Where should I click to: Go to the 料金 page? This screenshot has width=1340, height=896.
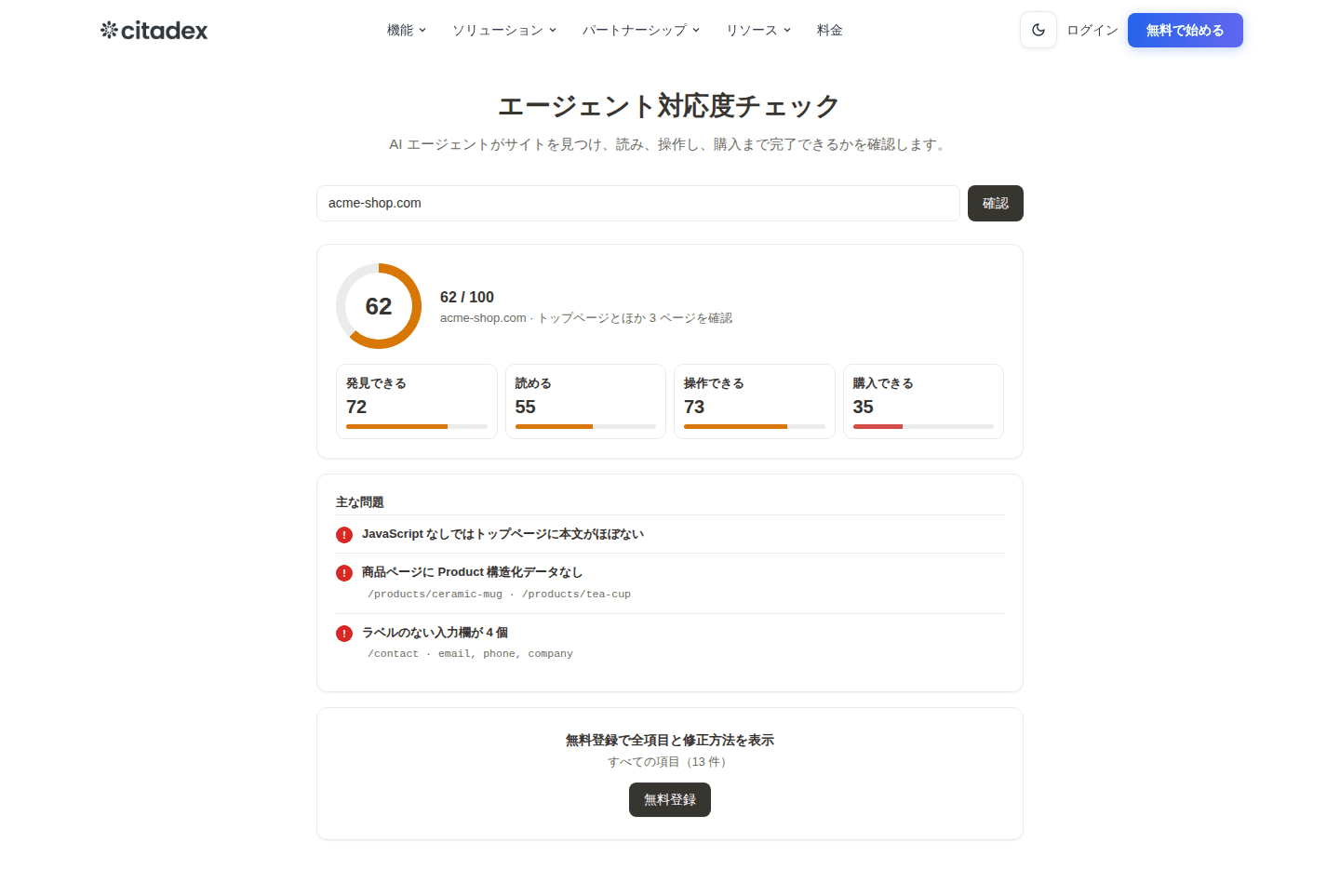(830, 30)
